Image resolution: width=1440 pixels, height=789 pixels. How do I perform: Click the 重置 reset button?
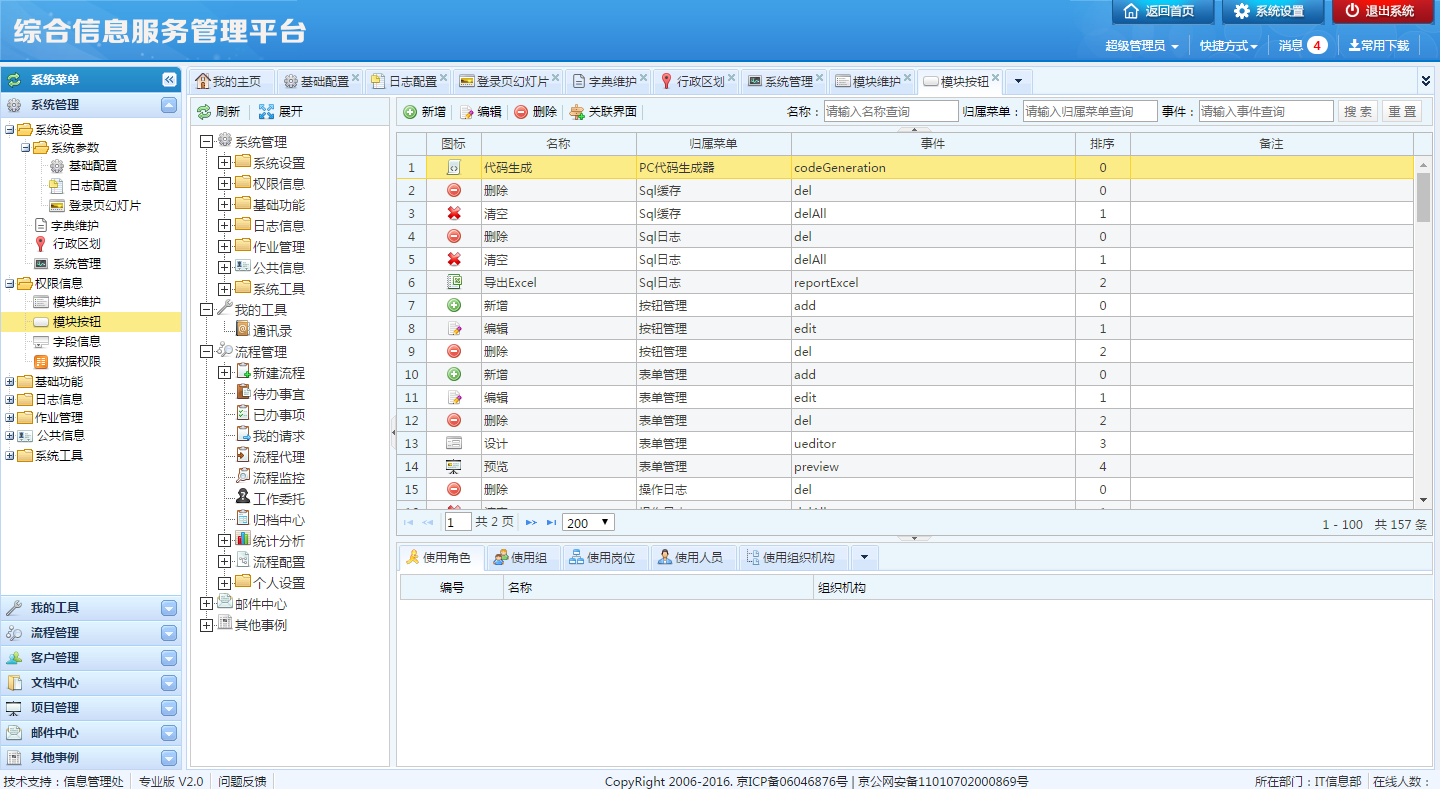(1402, 112)
